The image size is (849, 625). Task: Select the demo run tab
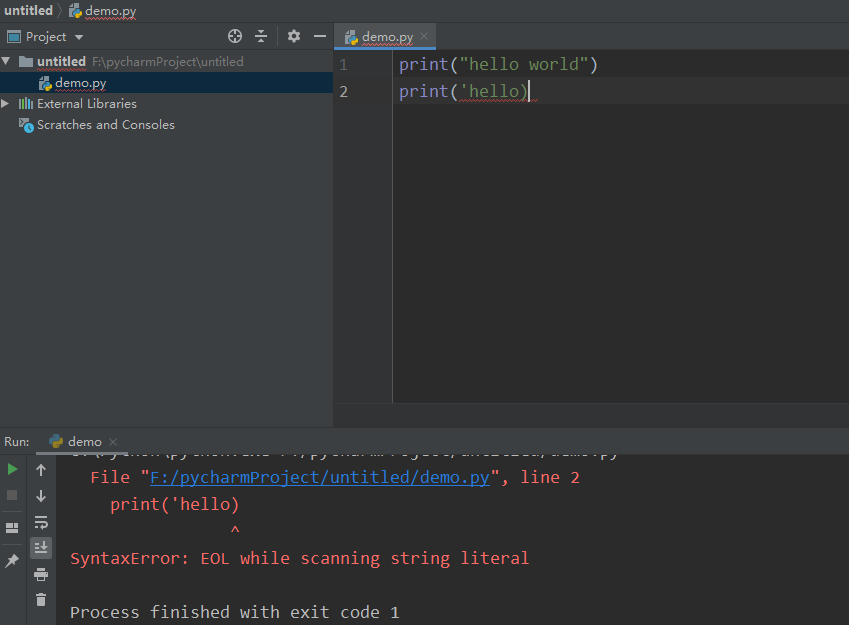pos(84,442)
